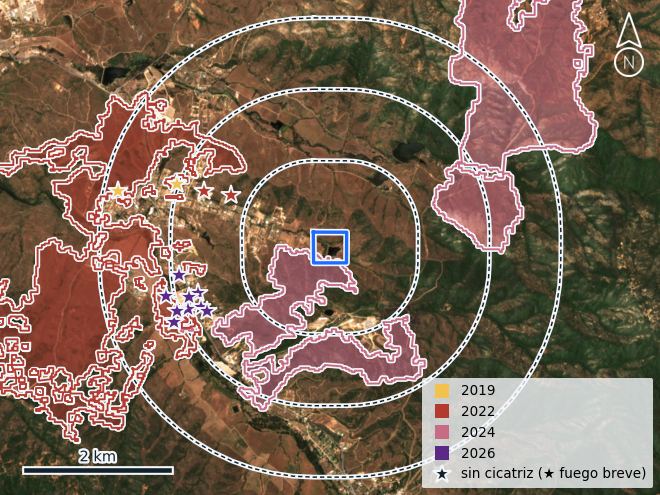Viewport: 660px width, 495px height.
Task: Click the leftmost purple 2026 star
Action: pos(166,296)
